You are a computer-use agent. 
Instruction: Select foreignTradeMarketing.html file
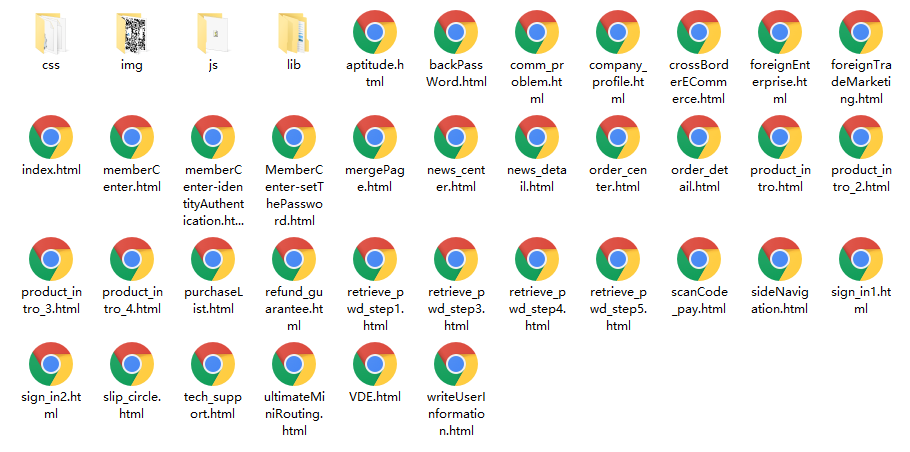[x=861, y=32]
